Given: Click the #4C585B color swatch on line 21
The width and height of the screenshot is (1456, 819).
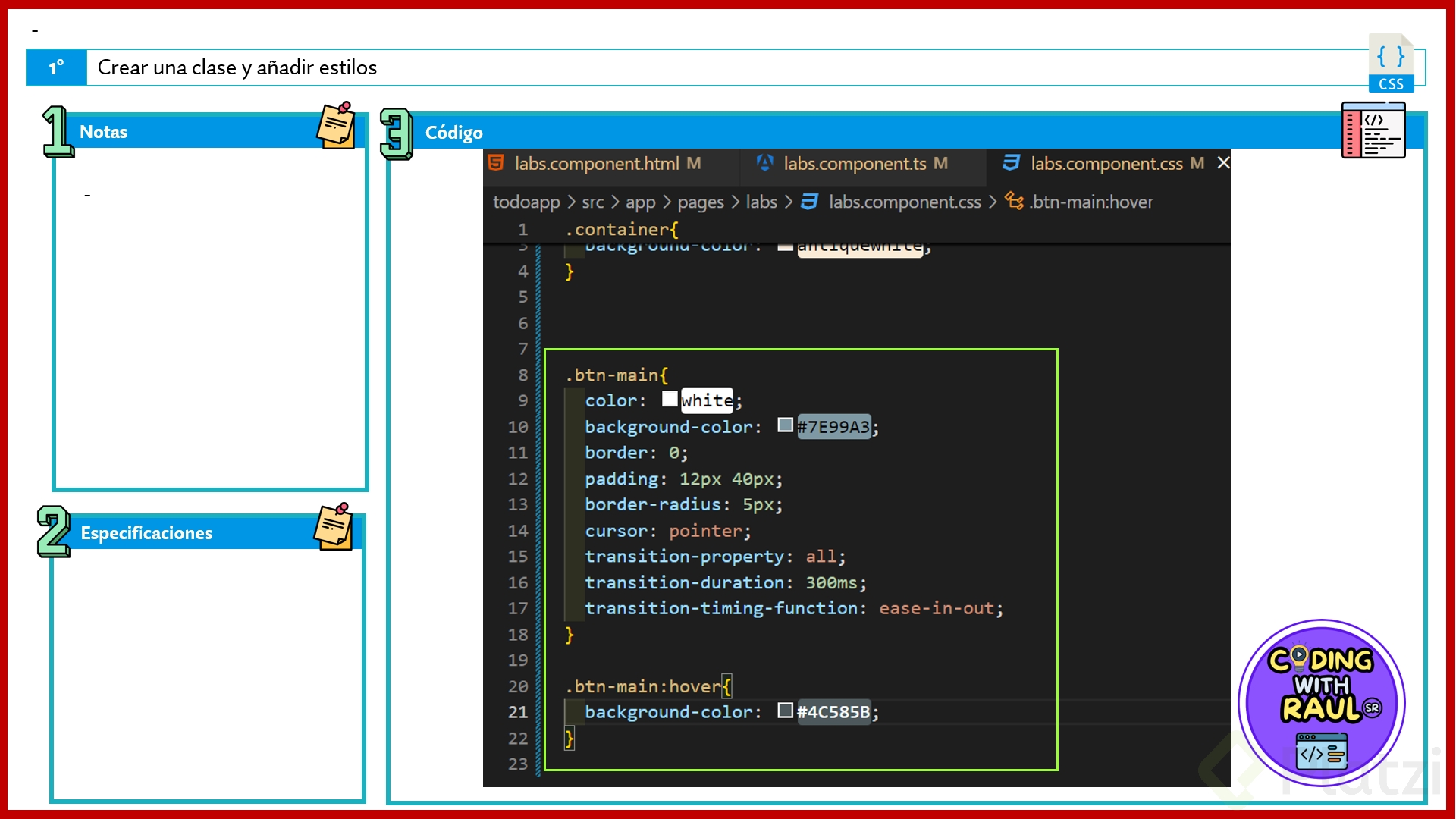Looking at the screenshot, I should click(785, 711).
